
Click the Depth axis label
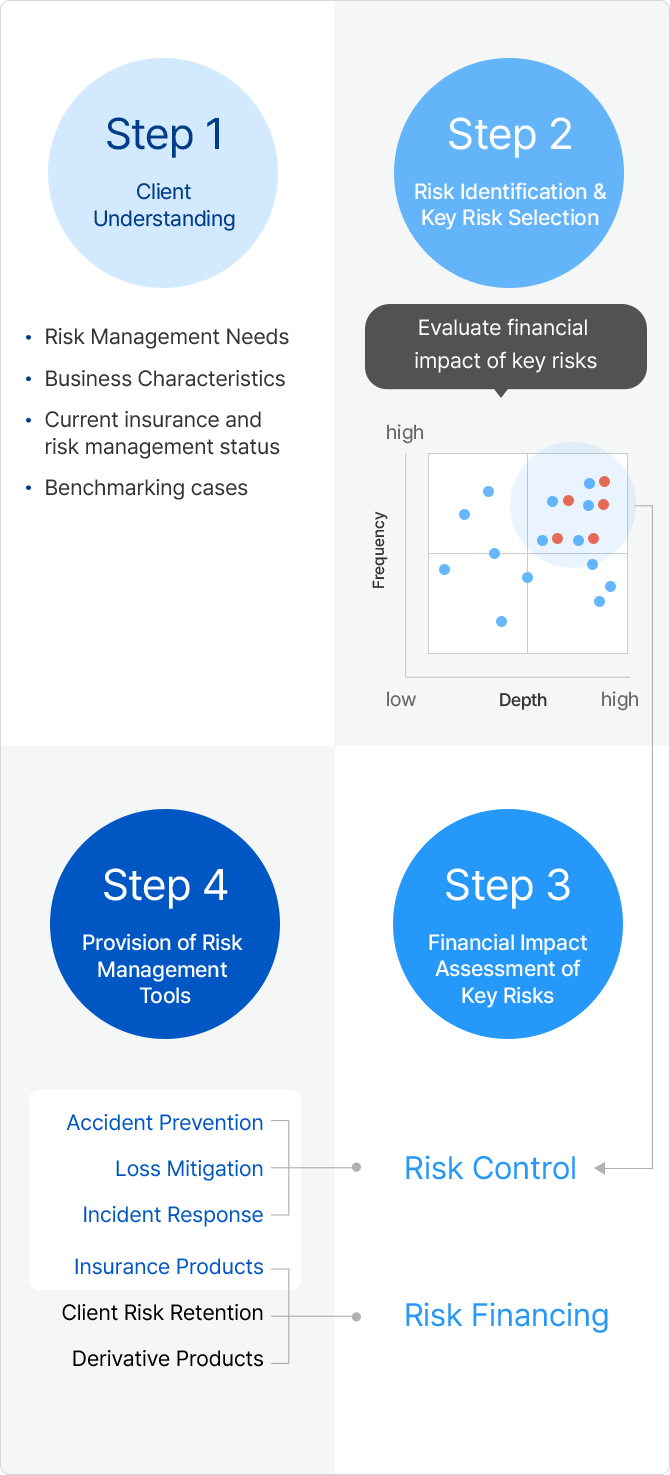523,700
